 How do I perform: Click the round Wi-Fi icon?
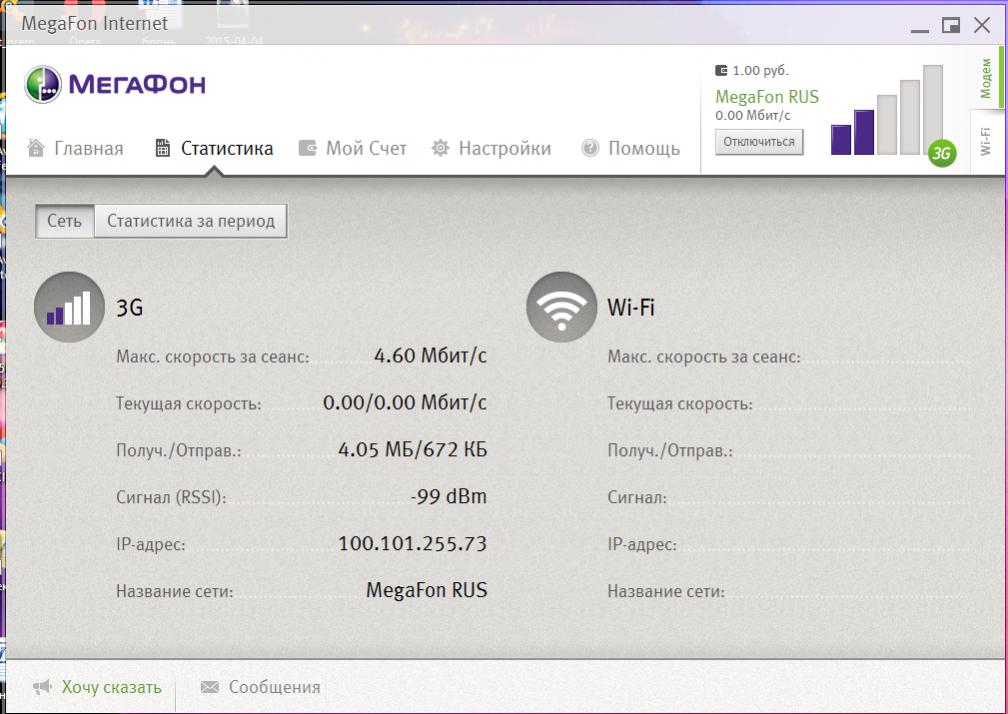click(x=561, y=307)
